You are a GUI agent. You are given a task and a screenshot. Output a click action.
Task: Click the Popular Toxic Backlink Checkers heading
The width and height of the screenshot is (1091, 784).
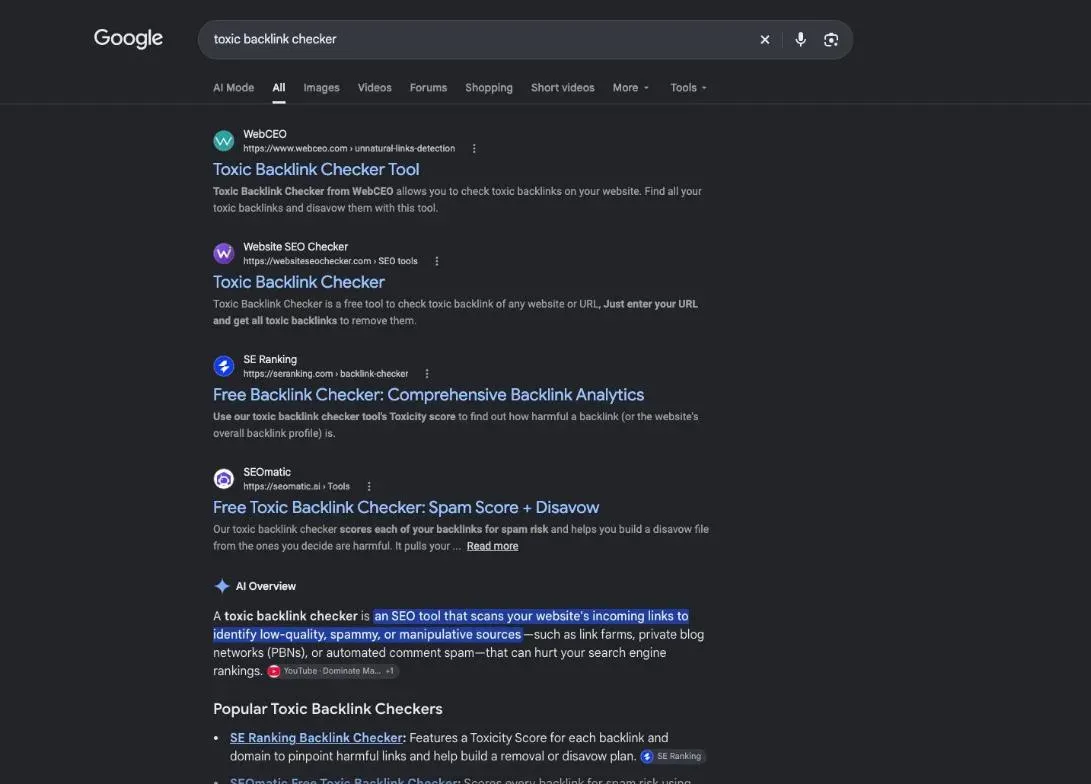pyautogui.click(x=328, y=709)
